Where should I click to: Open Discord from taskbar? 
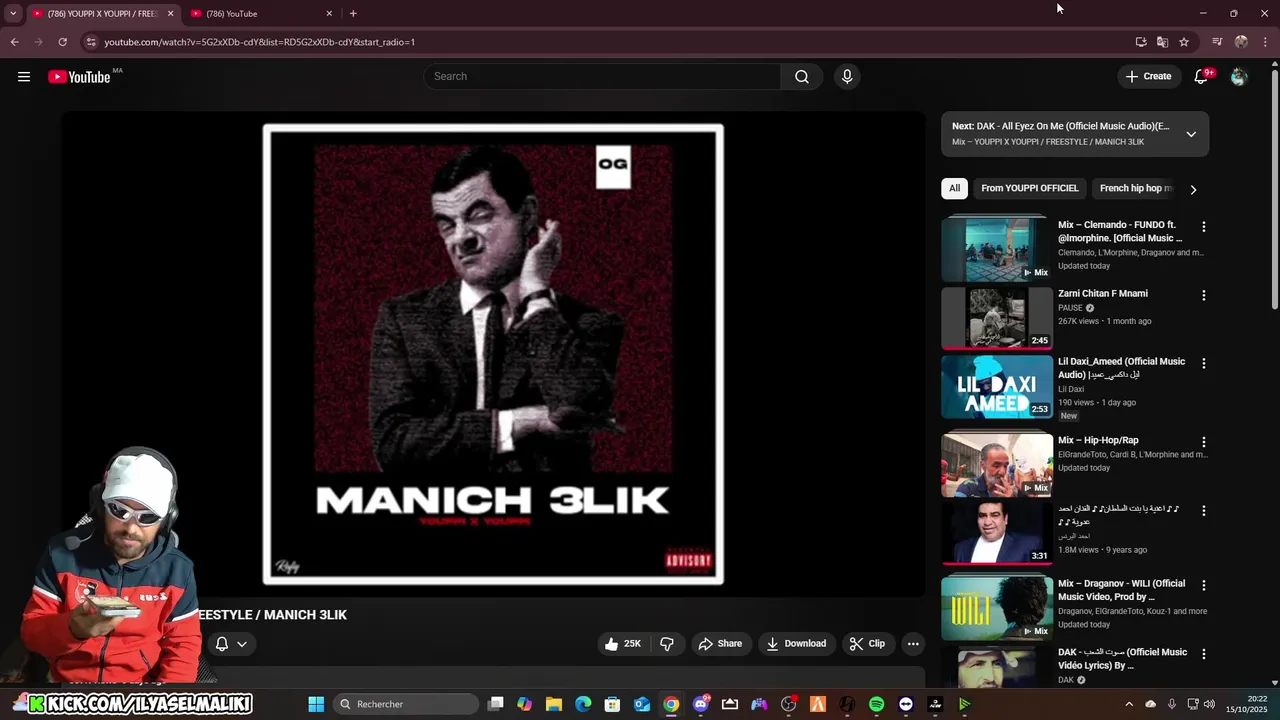coord(700,704)
